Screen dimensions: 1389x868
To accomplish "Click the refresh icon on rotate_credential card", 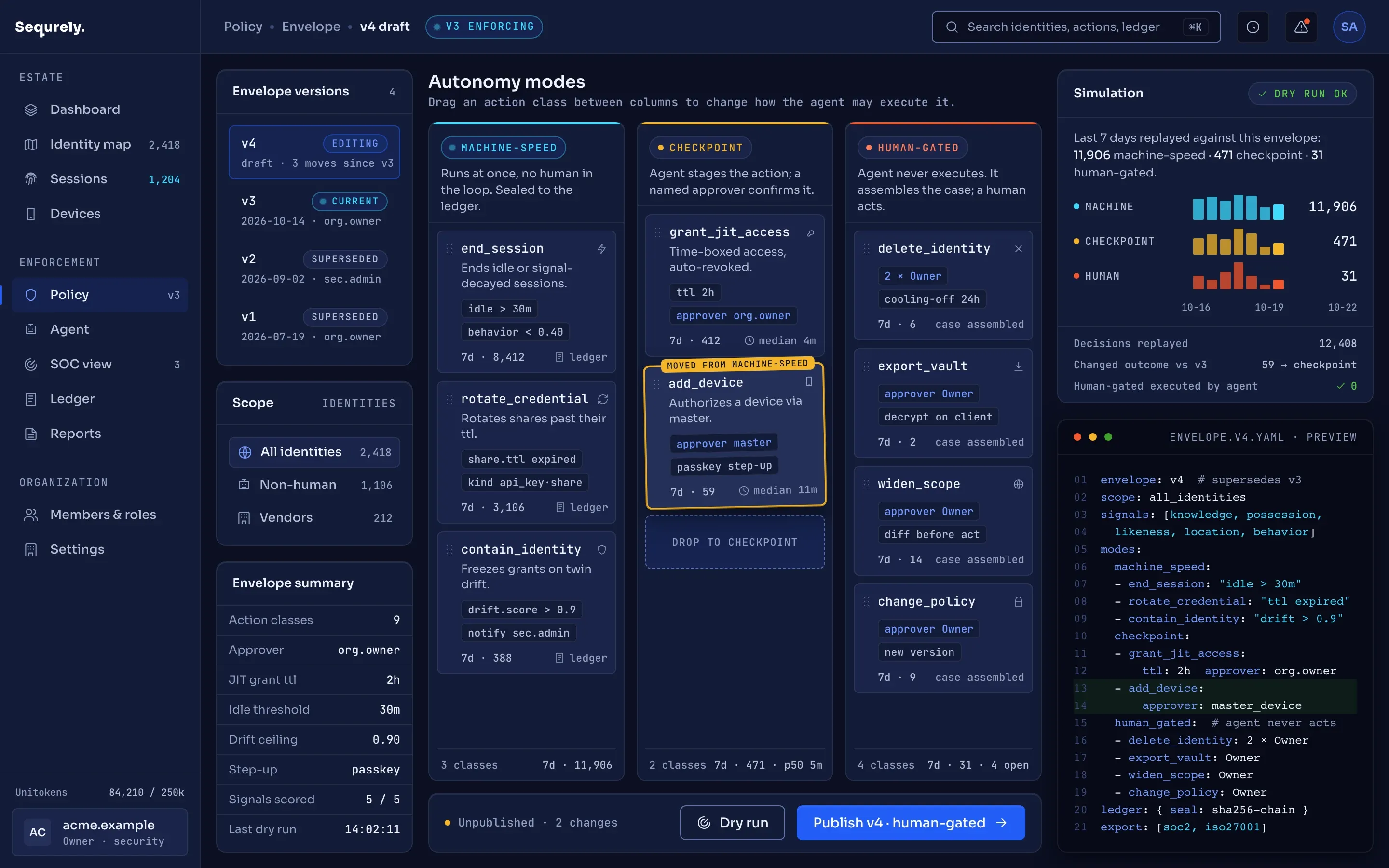I will coord(603,399).
